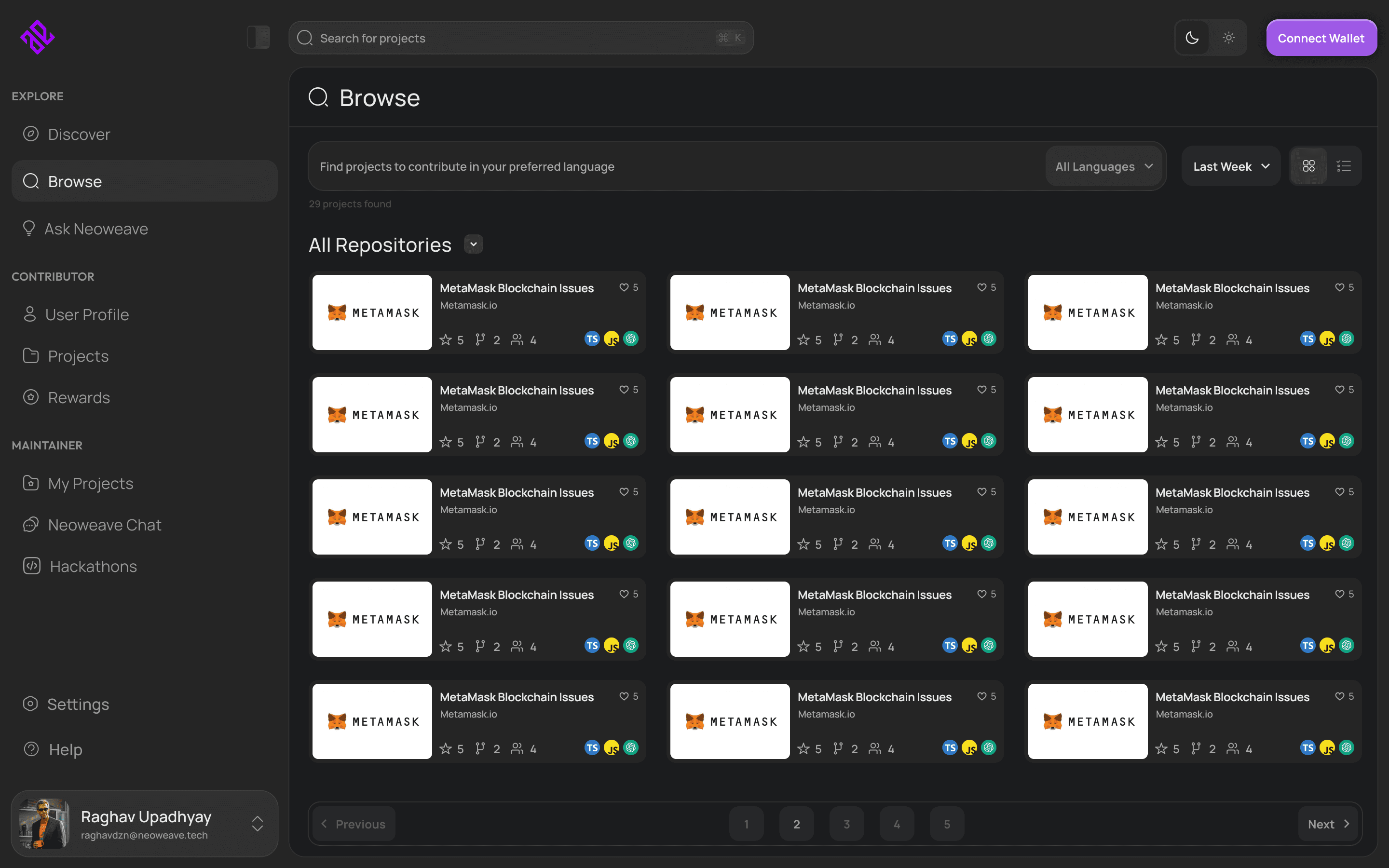Open Hackathons from the sidebar
The height and width of the screenshot is (868, 1389).
tap(93, 566)
